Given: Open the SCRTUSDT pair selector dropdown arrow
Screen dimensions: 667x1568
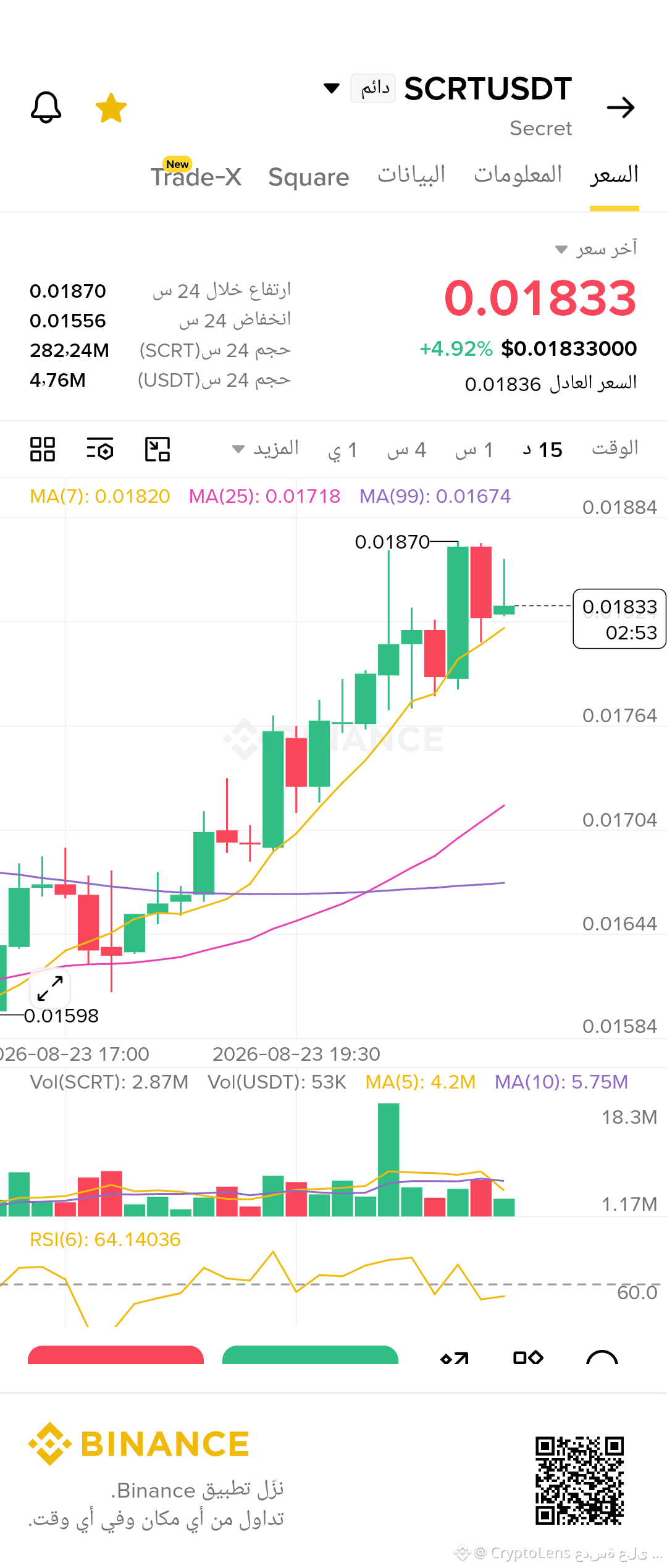Looking at the screenshot, I should point(332,88).
